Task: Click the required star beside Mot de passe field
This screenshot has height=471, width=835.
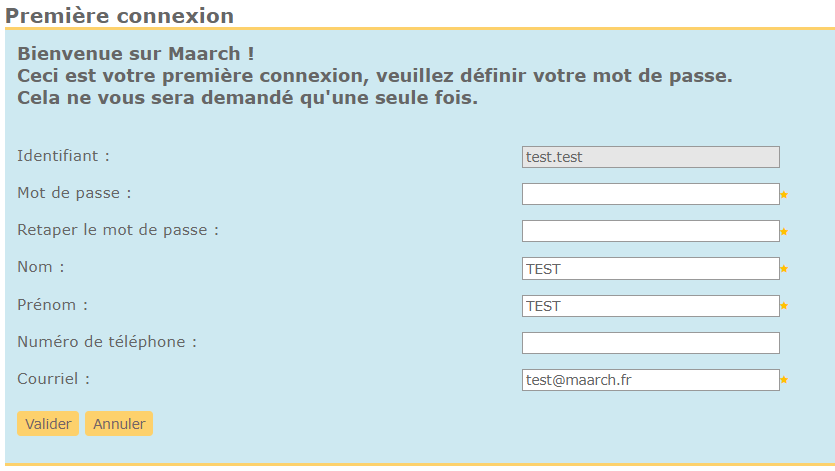Action: click(x=784, y=195)
